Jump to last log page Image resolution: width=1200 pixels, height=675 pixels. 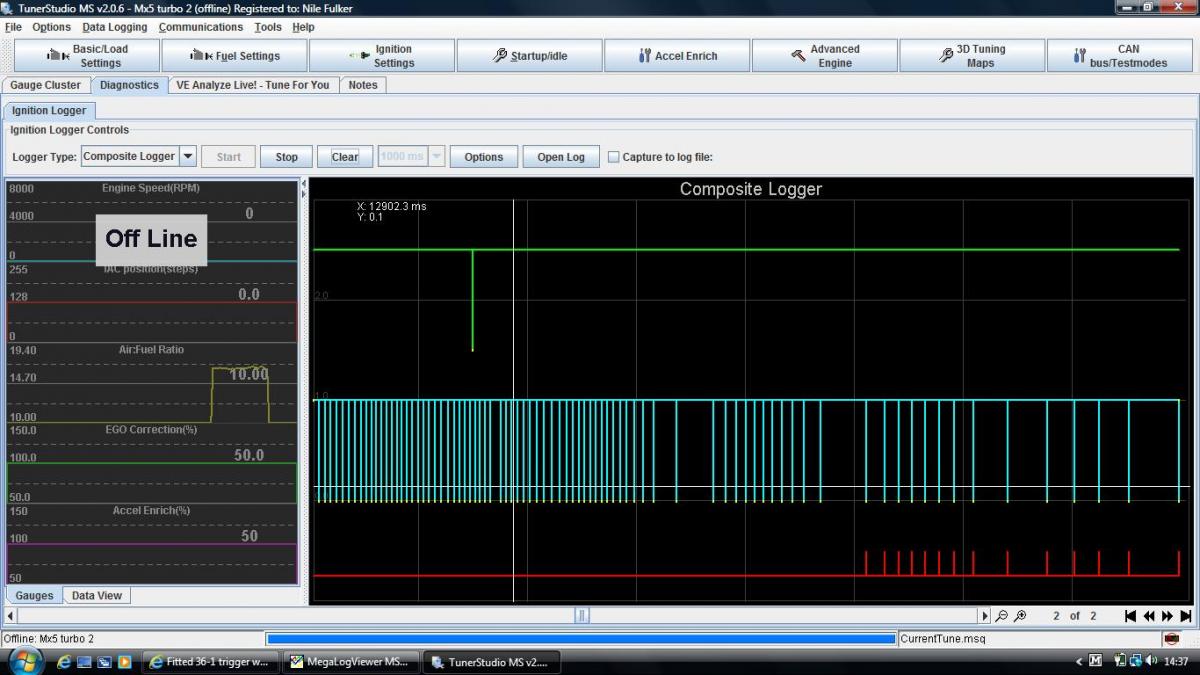1185,616
